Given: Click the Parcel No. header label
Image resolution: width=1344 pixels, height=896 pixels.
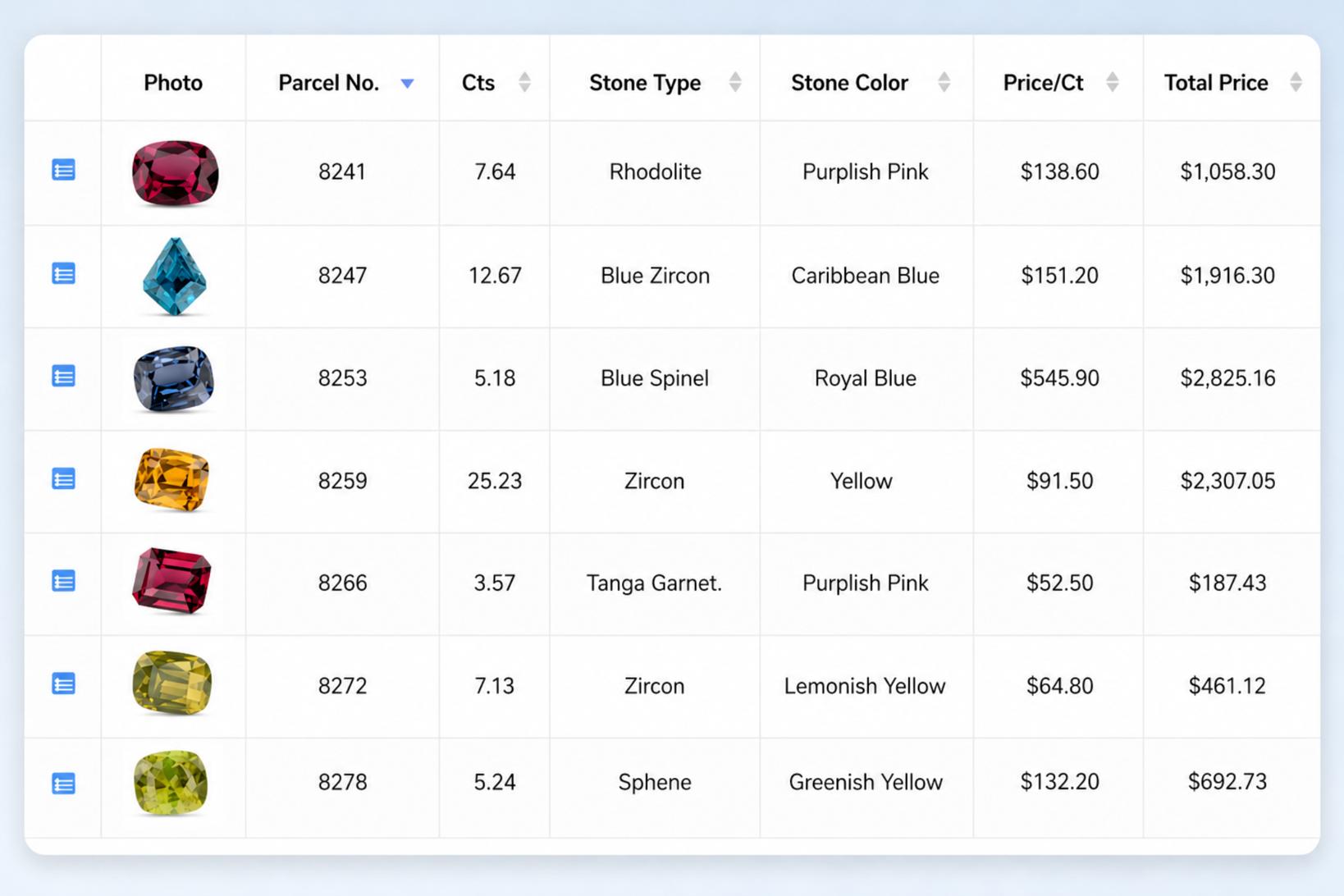Looking at the screenshot, I should coord(327,82).
